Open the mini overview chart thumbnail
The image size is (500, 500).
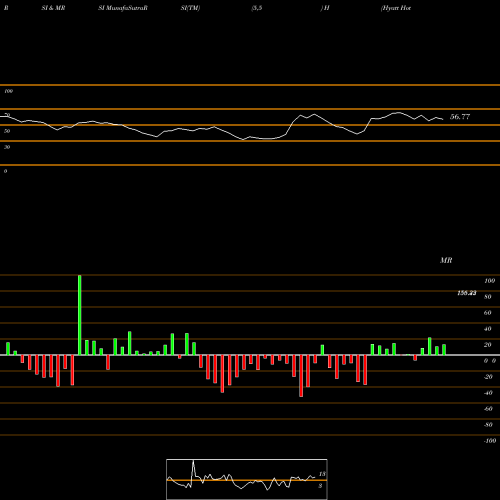(x=247, y=479)
